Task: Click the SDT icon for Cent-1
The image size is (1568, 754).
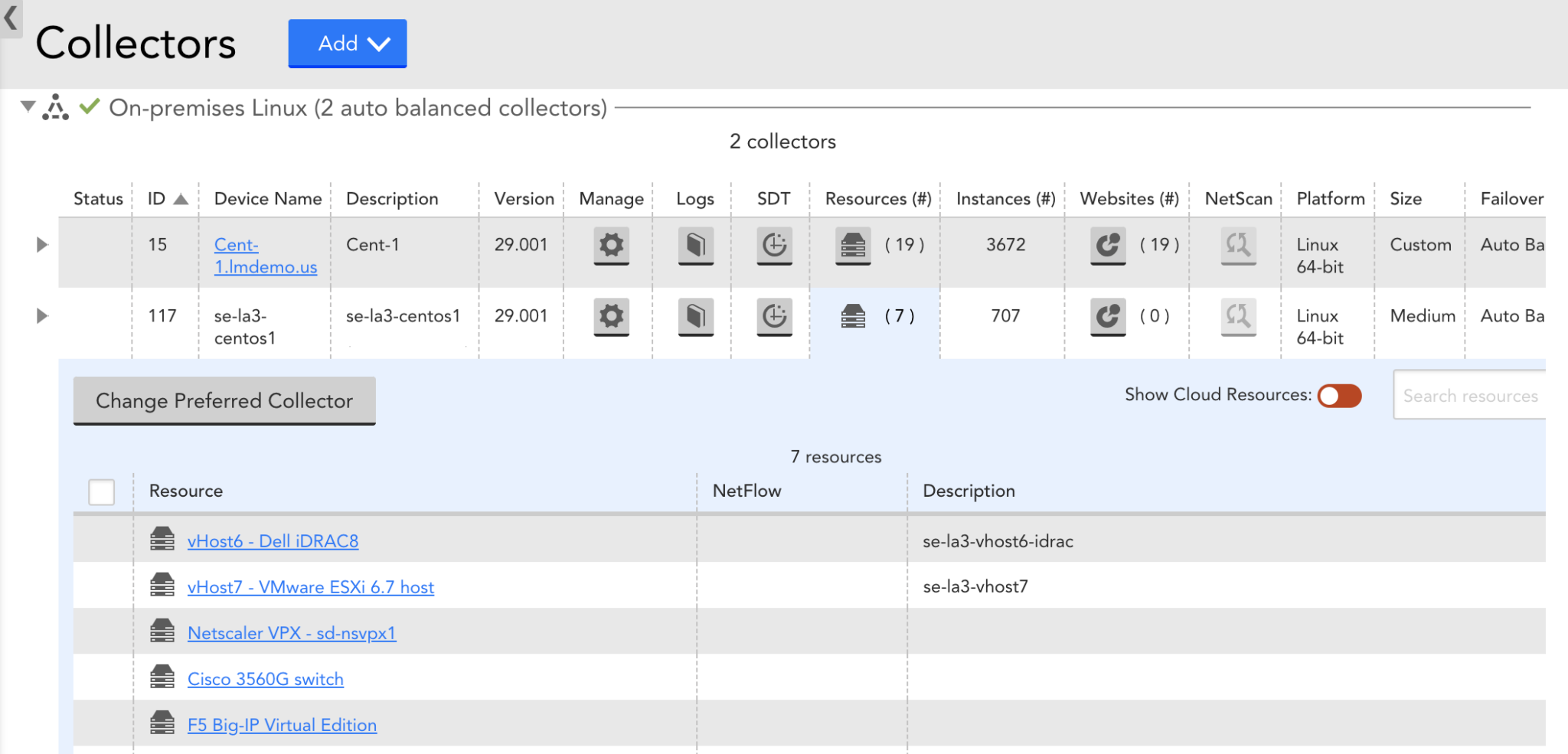Action: tap(775, 246)
